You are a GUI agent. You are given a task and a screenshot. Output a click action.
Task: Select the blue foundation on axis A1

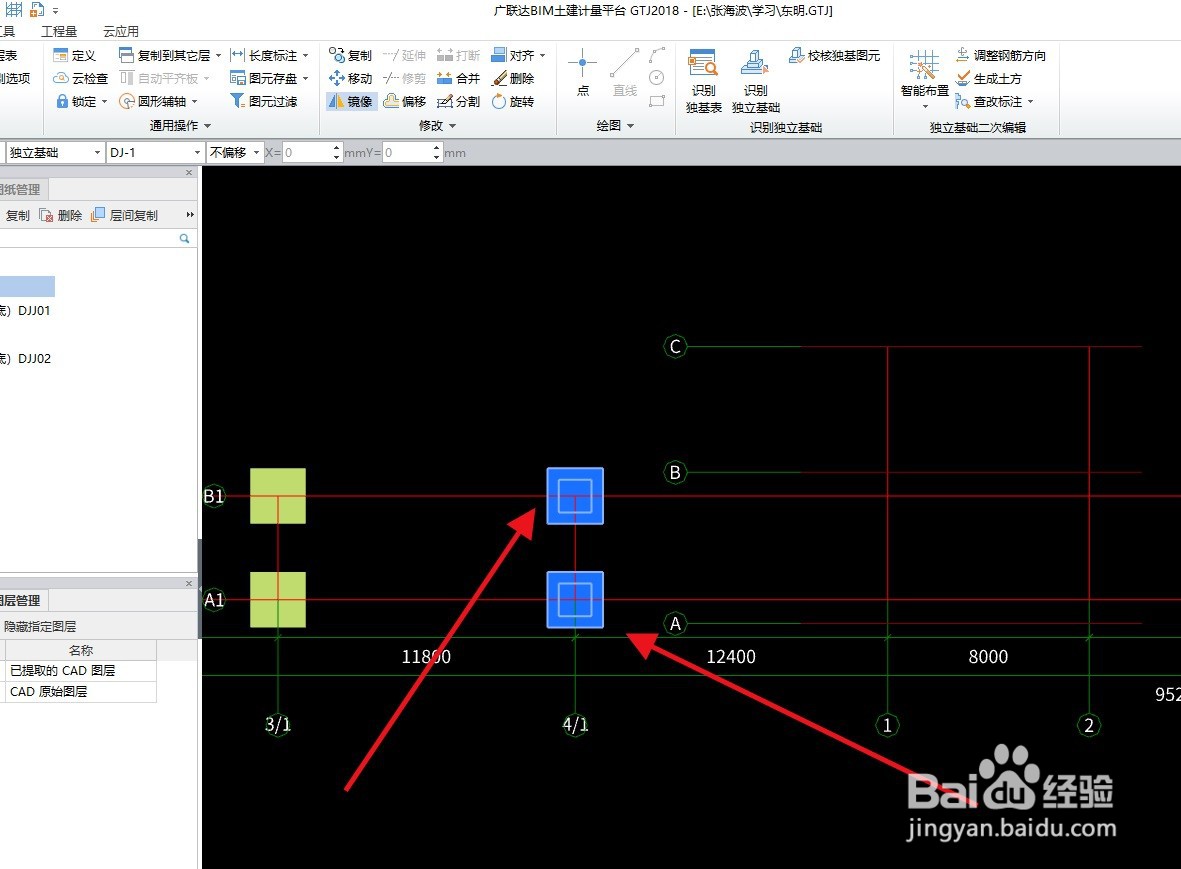(575, 600)
